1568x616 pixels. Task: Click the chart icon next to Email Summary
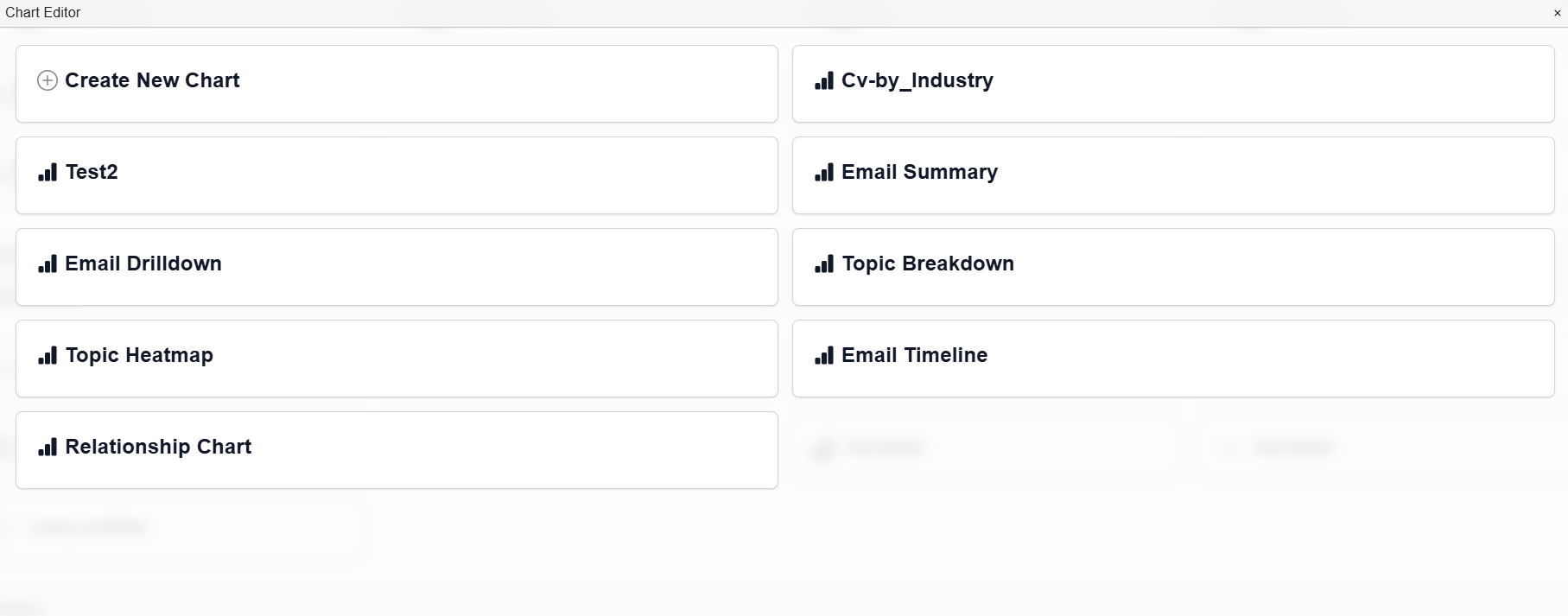[824, 173]
